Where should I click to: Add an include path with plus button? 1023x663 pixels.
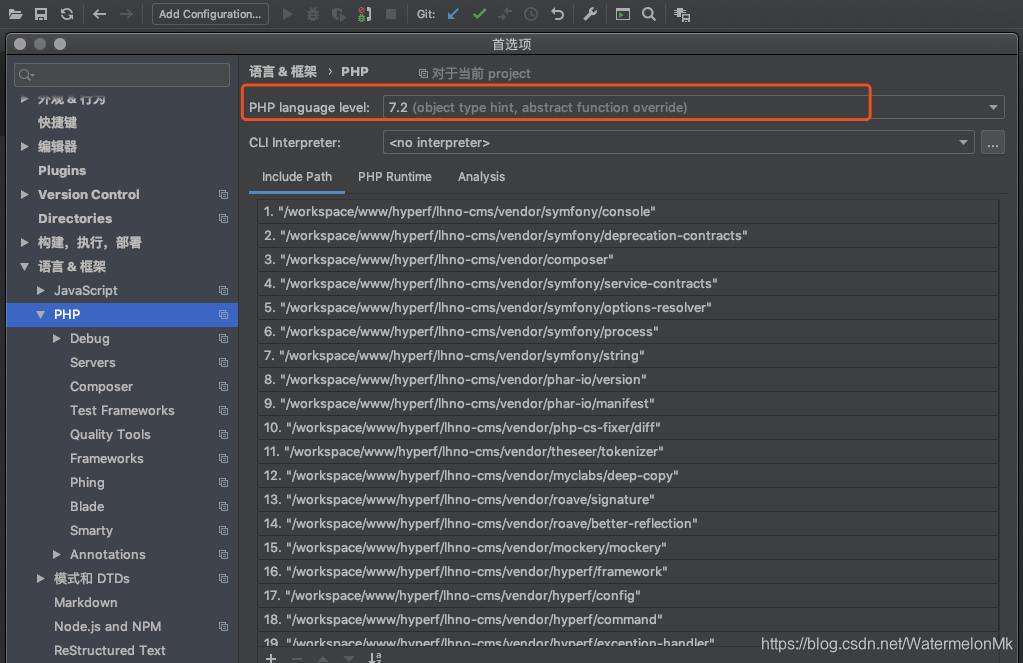pyautogui.click(x=271, y=658)
